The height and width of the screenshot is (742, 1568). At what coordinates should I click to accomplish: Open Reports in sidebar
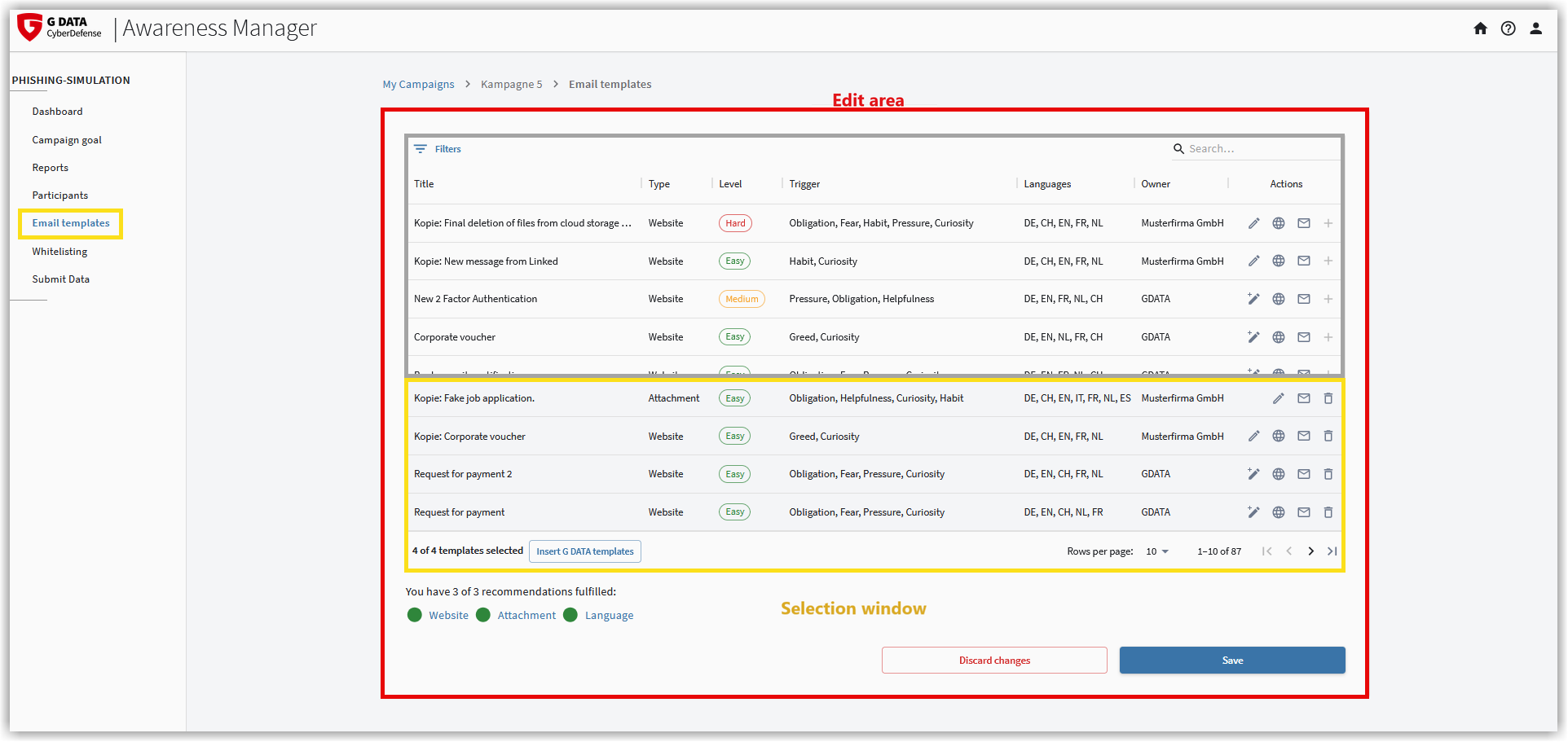(51, 168)
